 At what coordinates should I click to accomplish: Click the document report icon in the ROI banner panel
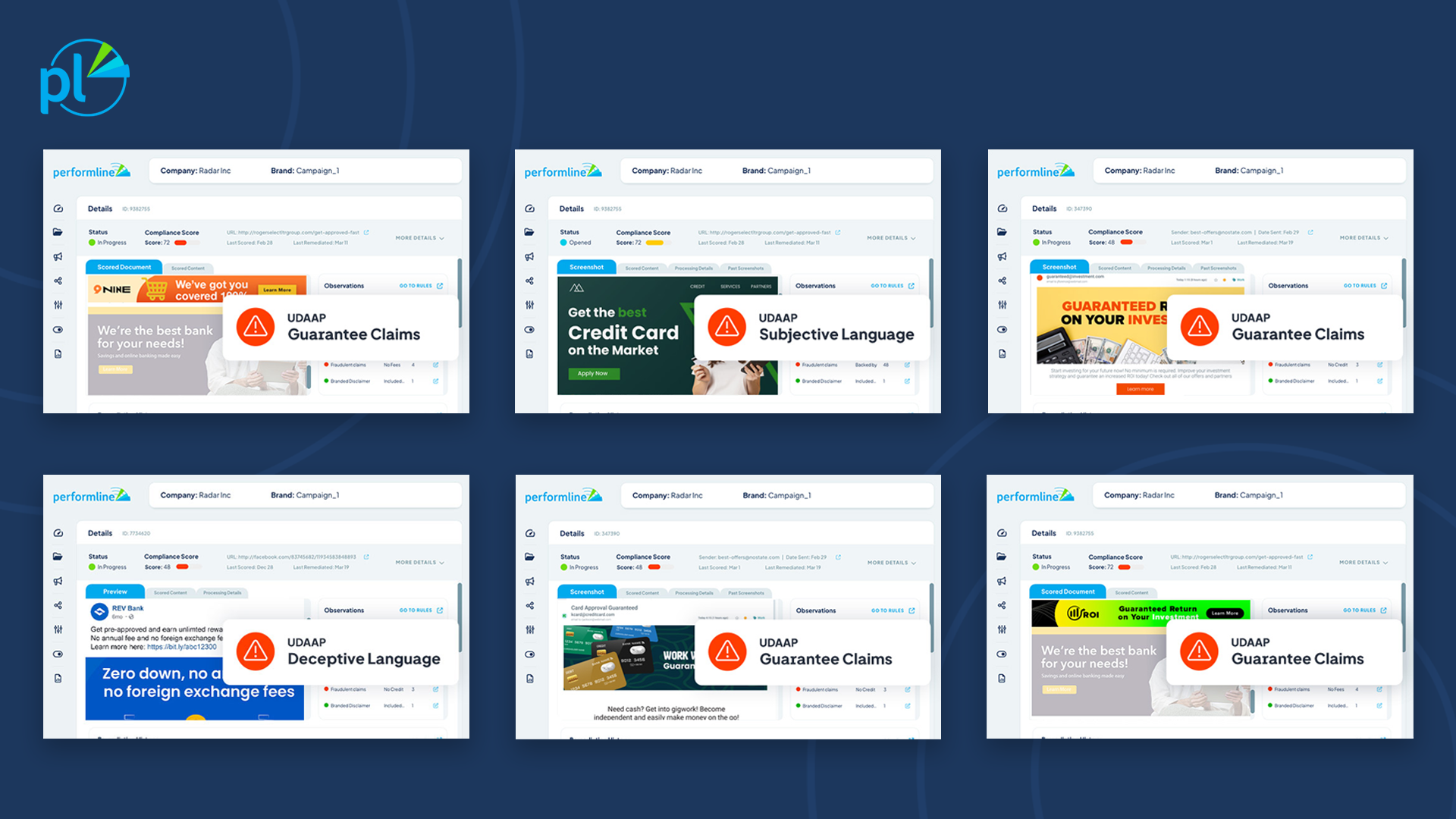click(x=1002, y=678)
